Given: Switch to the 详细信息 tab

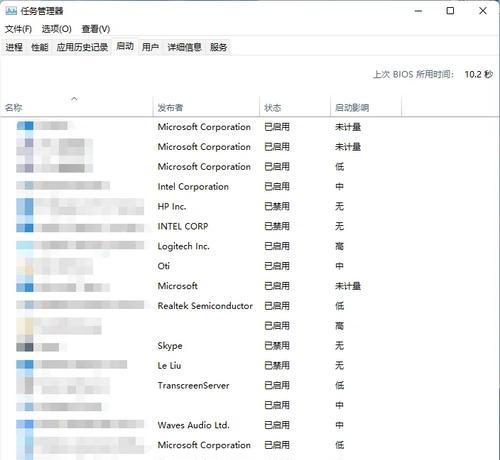Looking at the screenshot, I should [x=184, y=47].
